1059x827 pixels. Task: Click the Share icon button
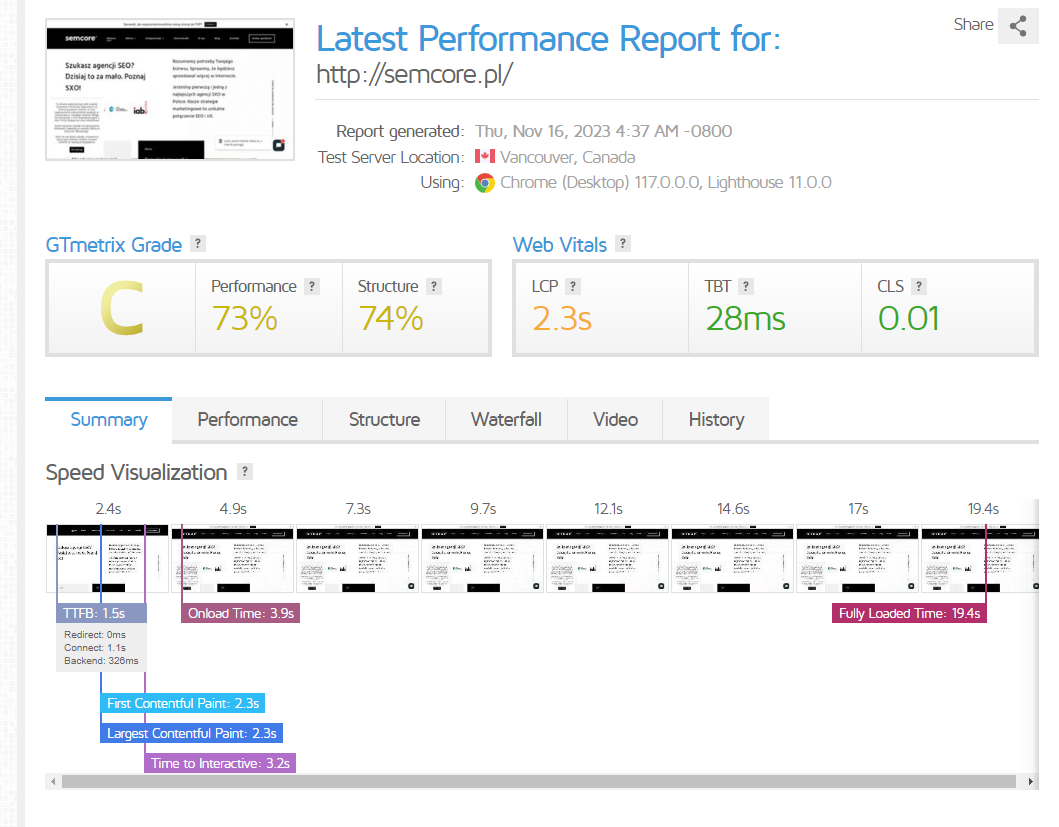(1018, 26)
